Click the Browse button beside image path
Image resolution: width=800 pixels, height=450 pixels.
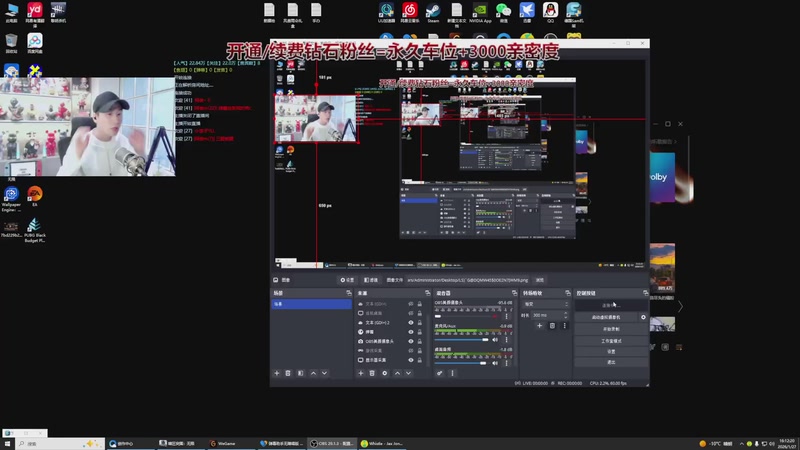point(539,280)
